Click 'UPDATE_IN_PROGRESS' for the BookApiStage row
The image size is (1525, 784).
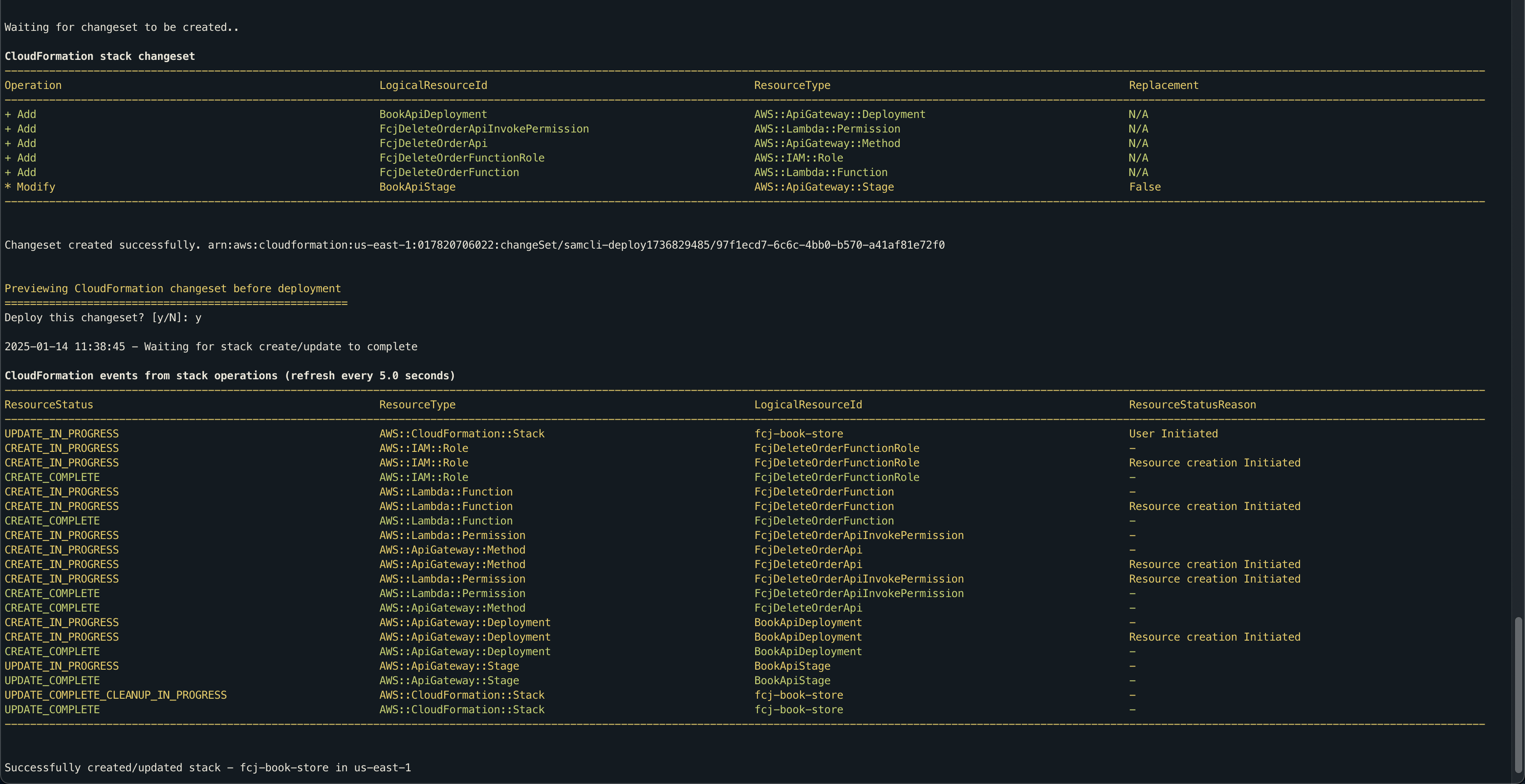coord(62,666)
